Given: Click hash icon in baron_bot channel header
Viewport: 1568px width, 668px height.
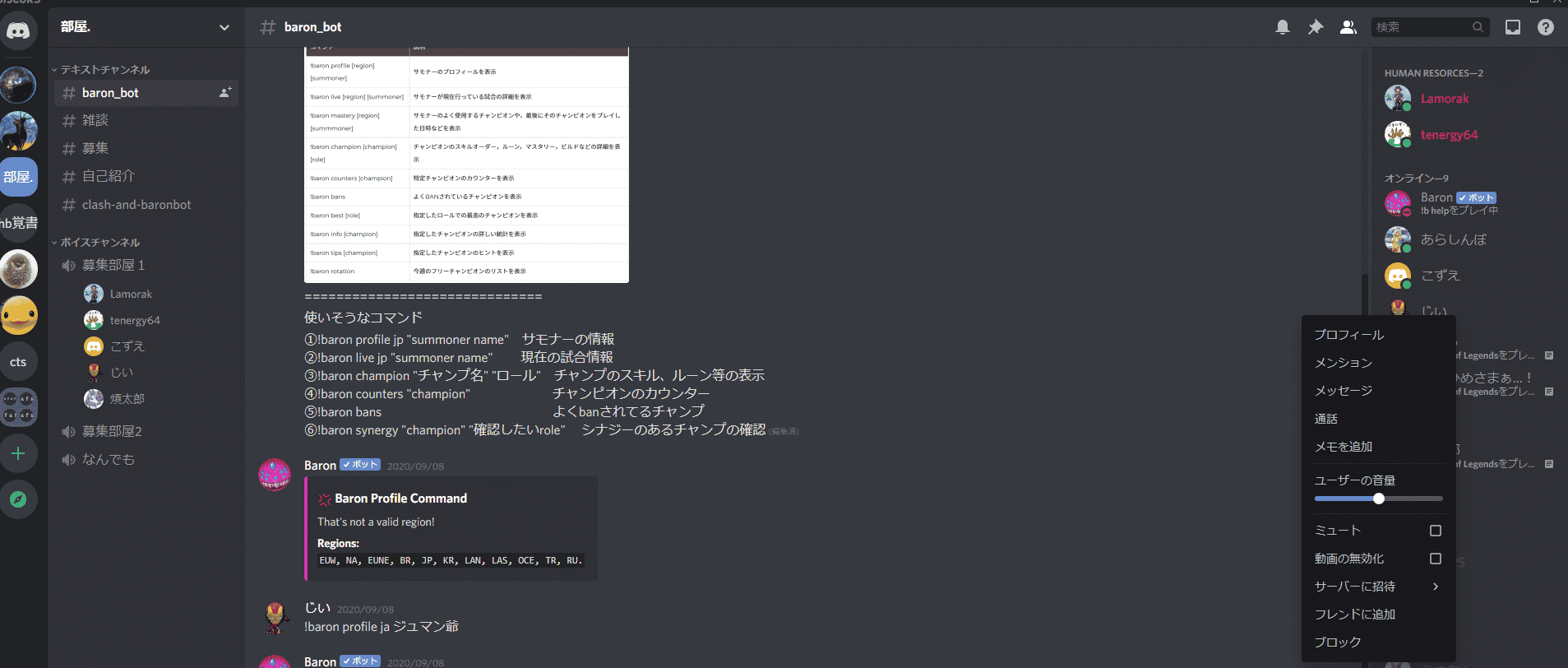Looking at the screenshot, I should 268,27.
